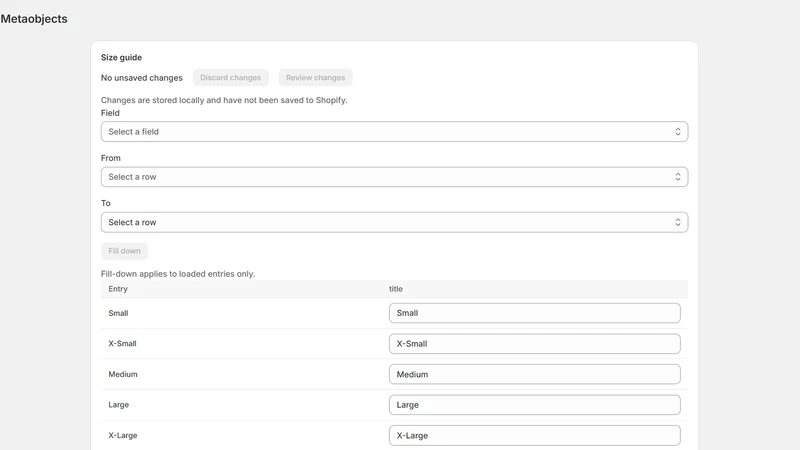The image size is (800, 450).
Task: Click the Size guide card title
Action: tap(121, 58)
